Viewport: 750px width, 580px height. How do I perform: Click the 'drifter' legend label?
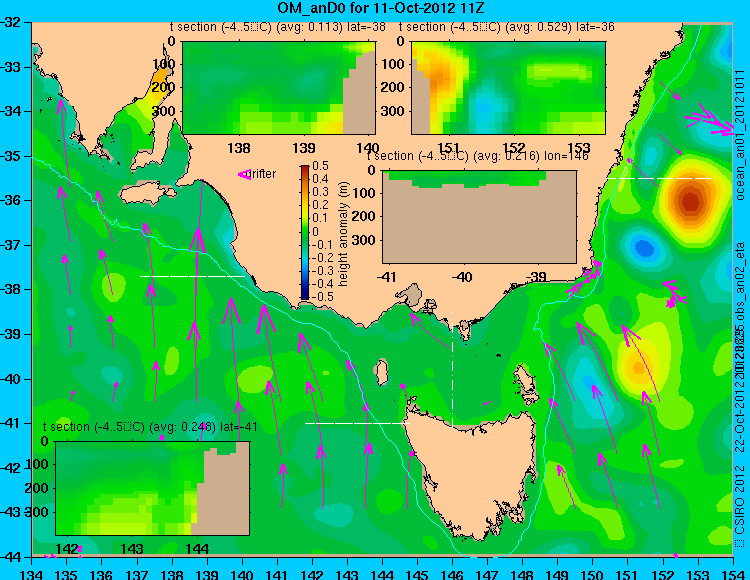pyautogui.click(x=263, y=174)
